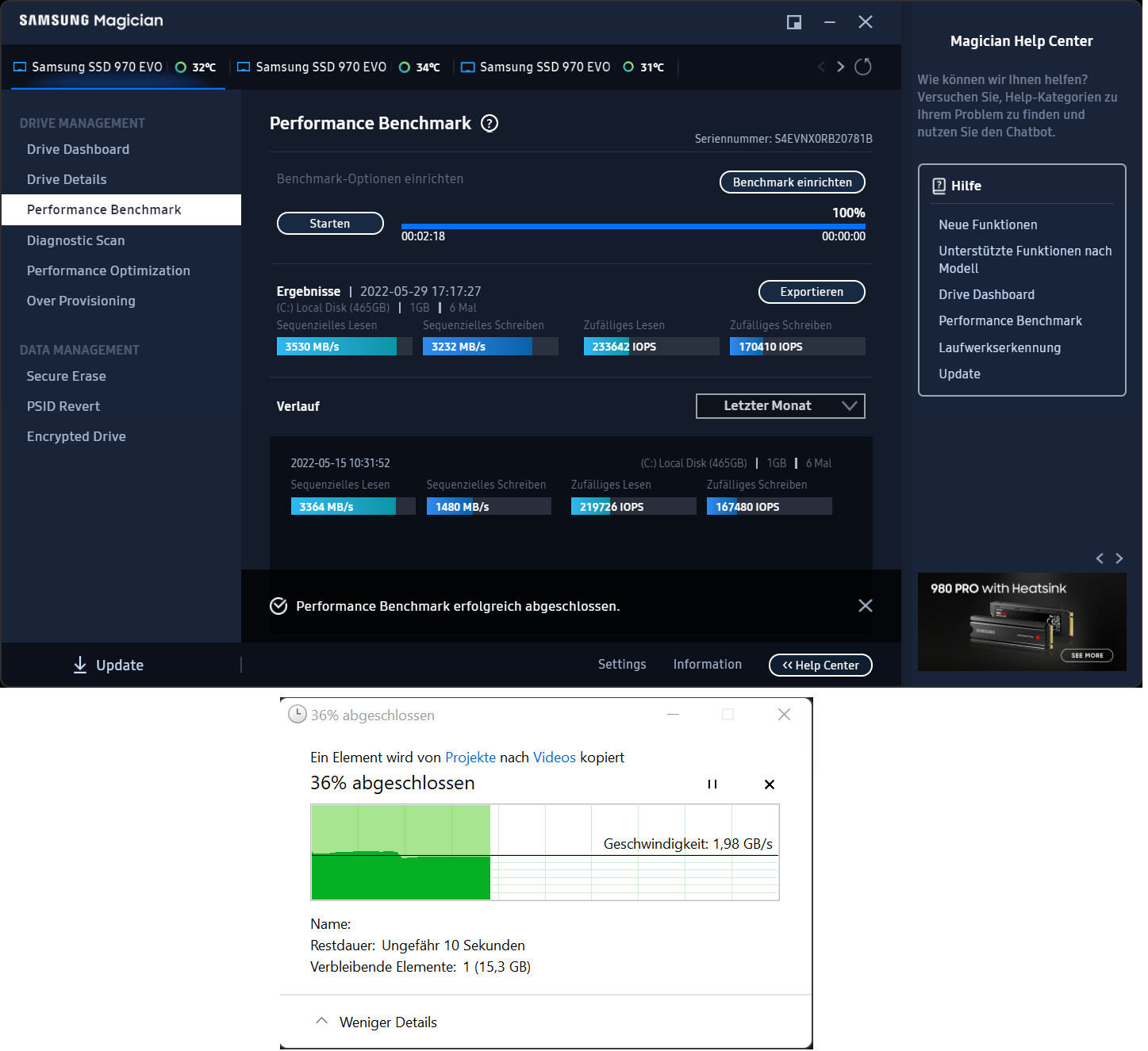This screenshot has width=1148, height=1051.
Task: Open Letzter Monat history dropdown
Action: point(780,406)
